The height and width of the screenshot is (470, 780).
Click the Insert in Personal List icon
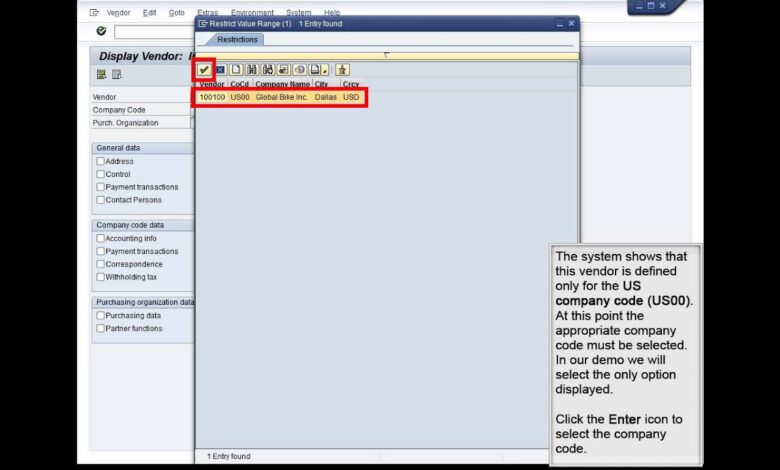pos(284,70)
